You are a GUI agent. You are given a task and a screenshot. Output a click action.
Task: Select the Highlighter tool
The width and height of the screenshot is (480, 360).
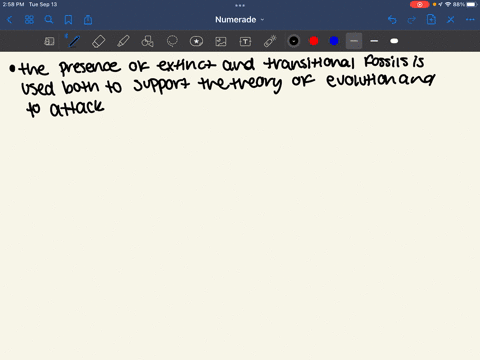click(x=123, y=41)
